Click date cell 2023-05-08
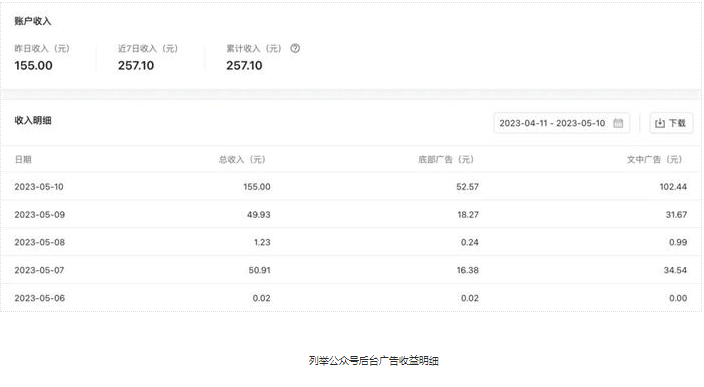 (40, 242)
